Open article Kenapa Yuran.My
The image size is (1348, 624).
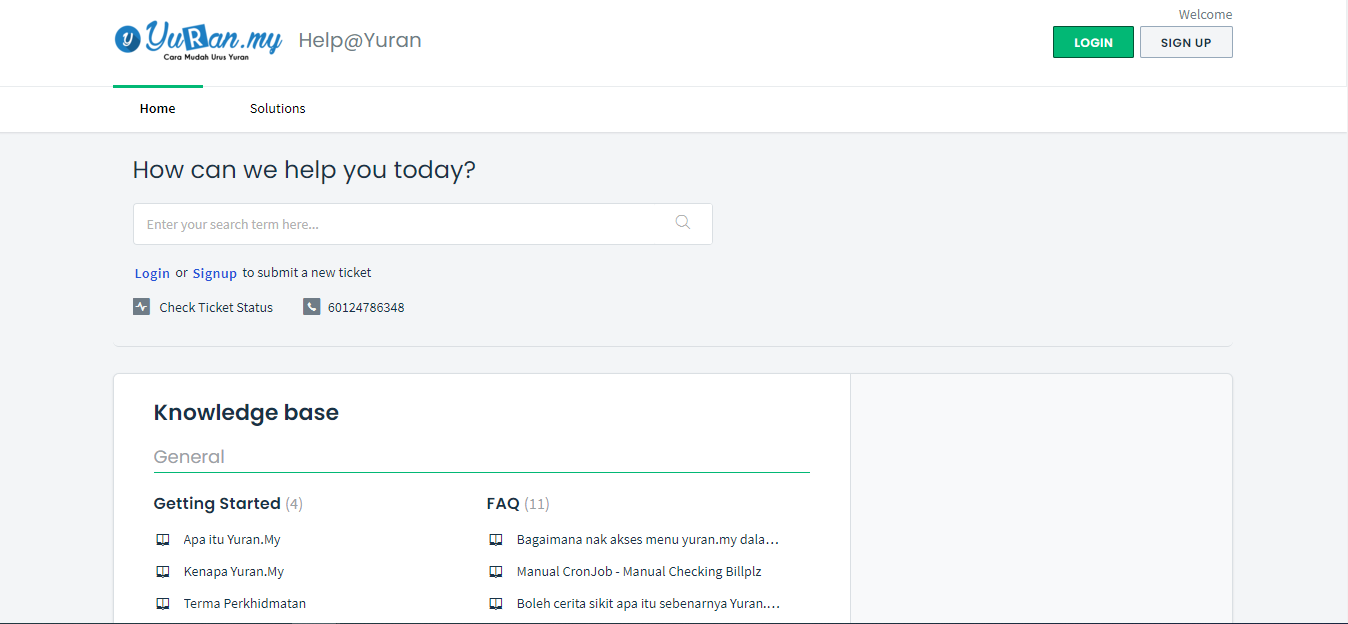pyautogui.click(x=234, y=572)
